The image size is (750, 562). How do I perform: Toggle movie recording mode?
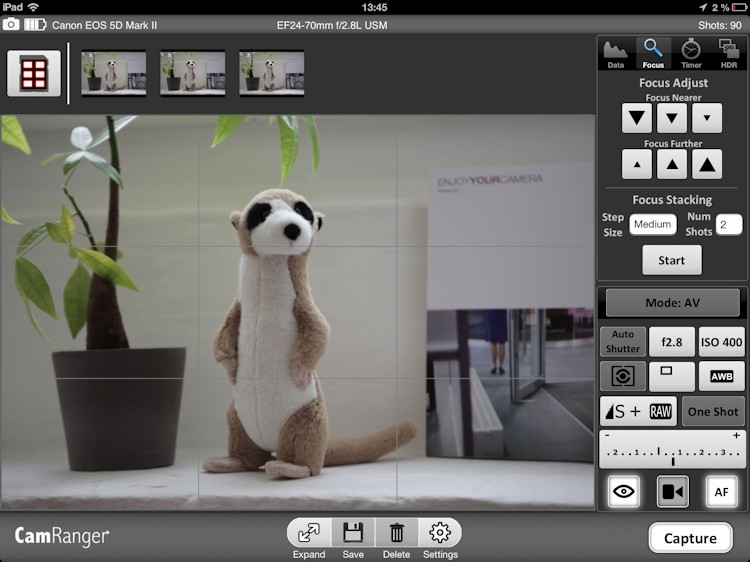(x=673, y=491)
